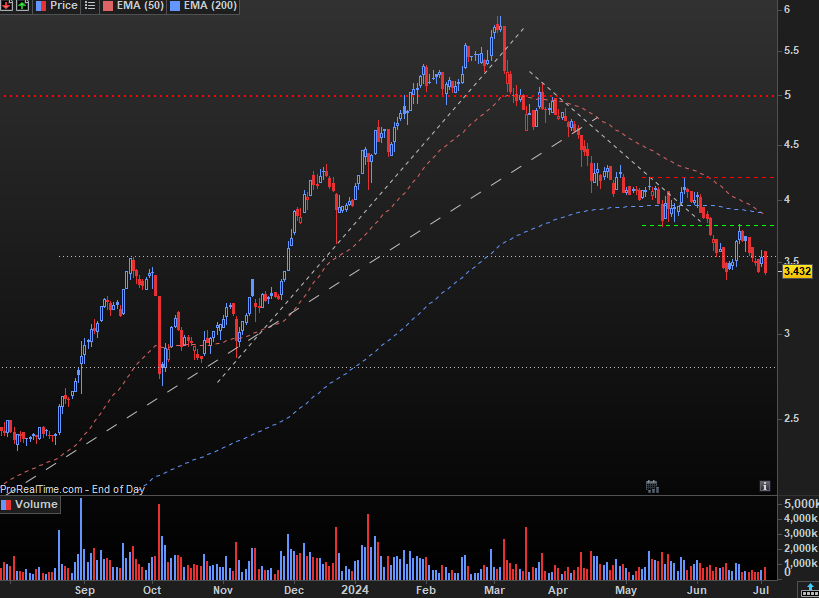The height and width of the screenshot is (598, 819).
Task: Click the green up-arrow chart icon
Action: point(22,6)
